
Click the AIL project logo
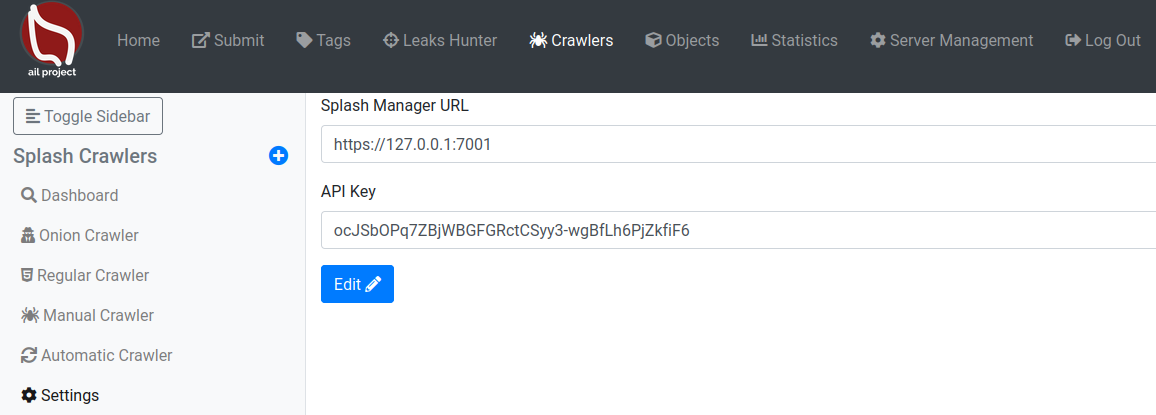click(52, 40)
